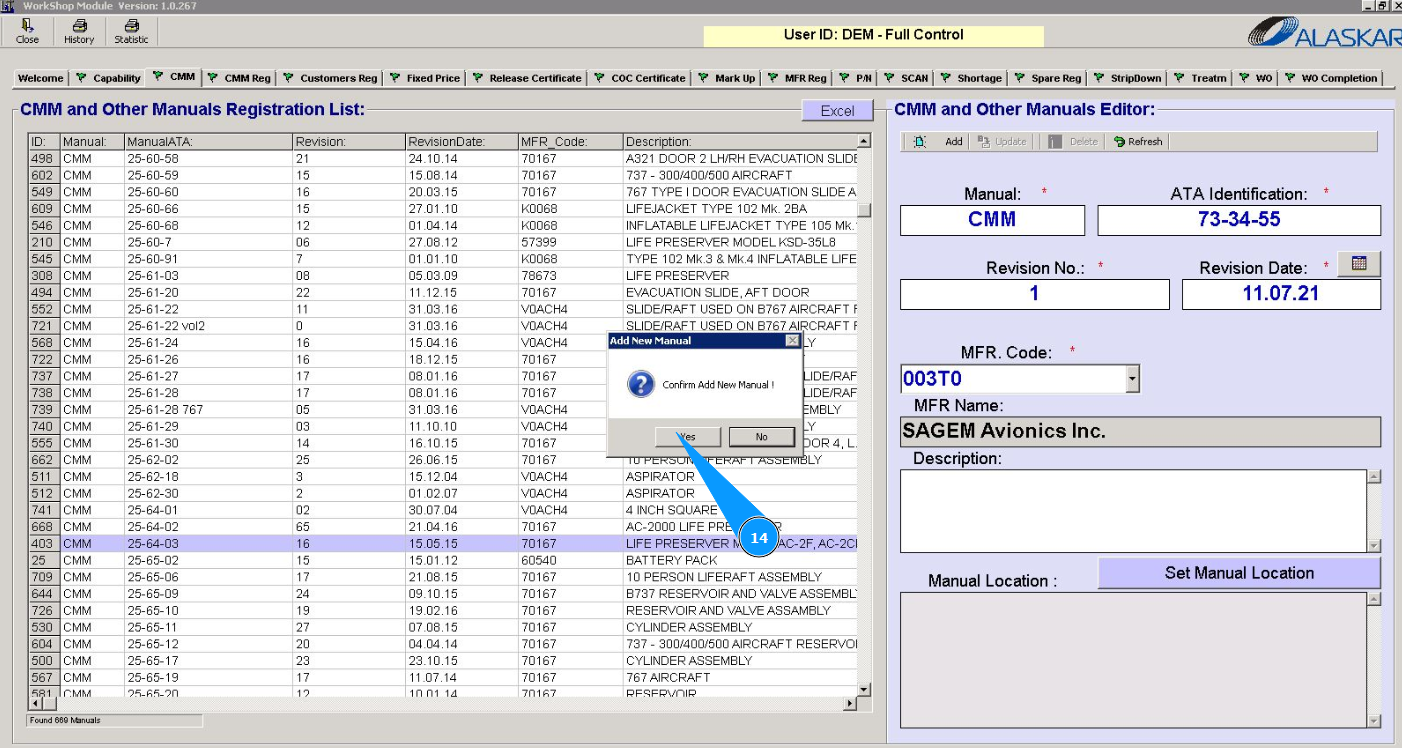Screen dimensions: 1402x749
Task: Click the Revision No. input field
Action: point(1034,294)
